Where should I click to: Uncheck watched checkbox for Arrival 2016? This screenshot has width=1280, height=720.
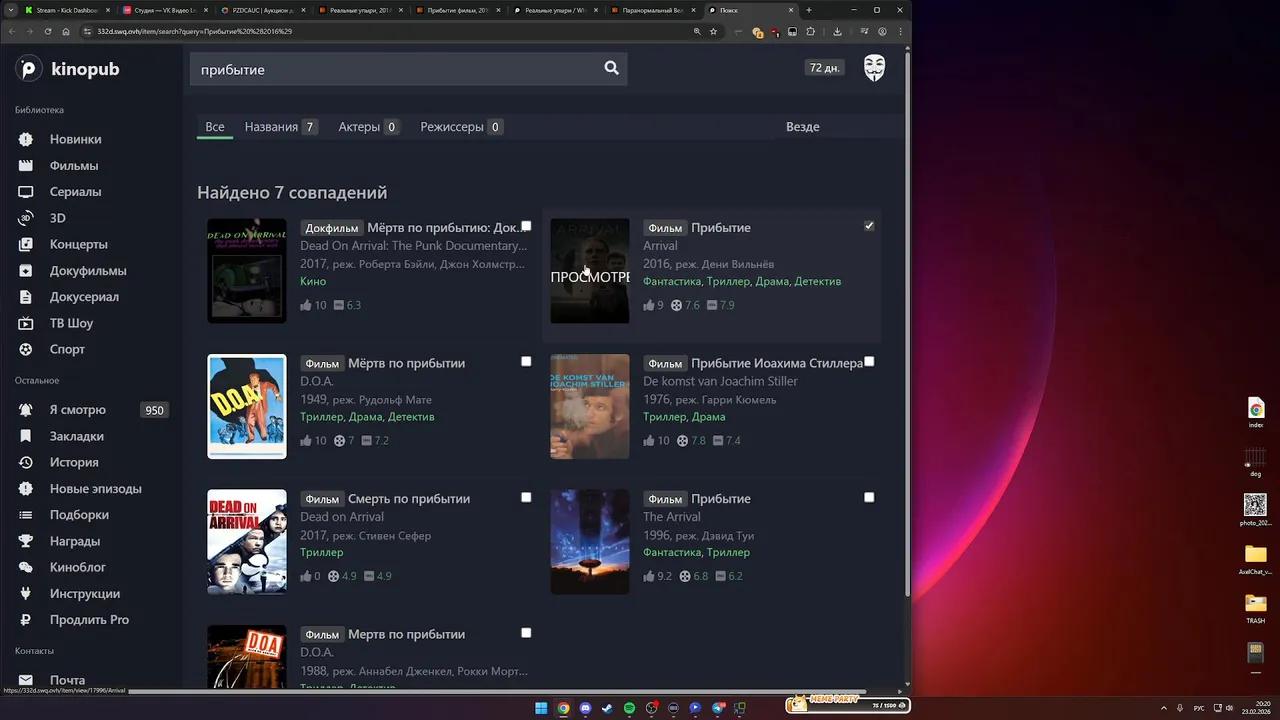[x=869, y=226]
